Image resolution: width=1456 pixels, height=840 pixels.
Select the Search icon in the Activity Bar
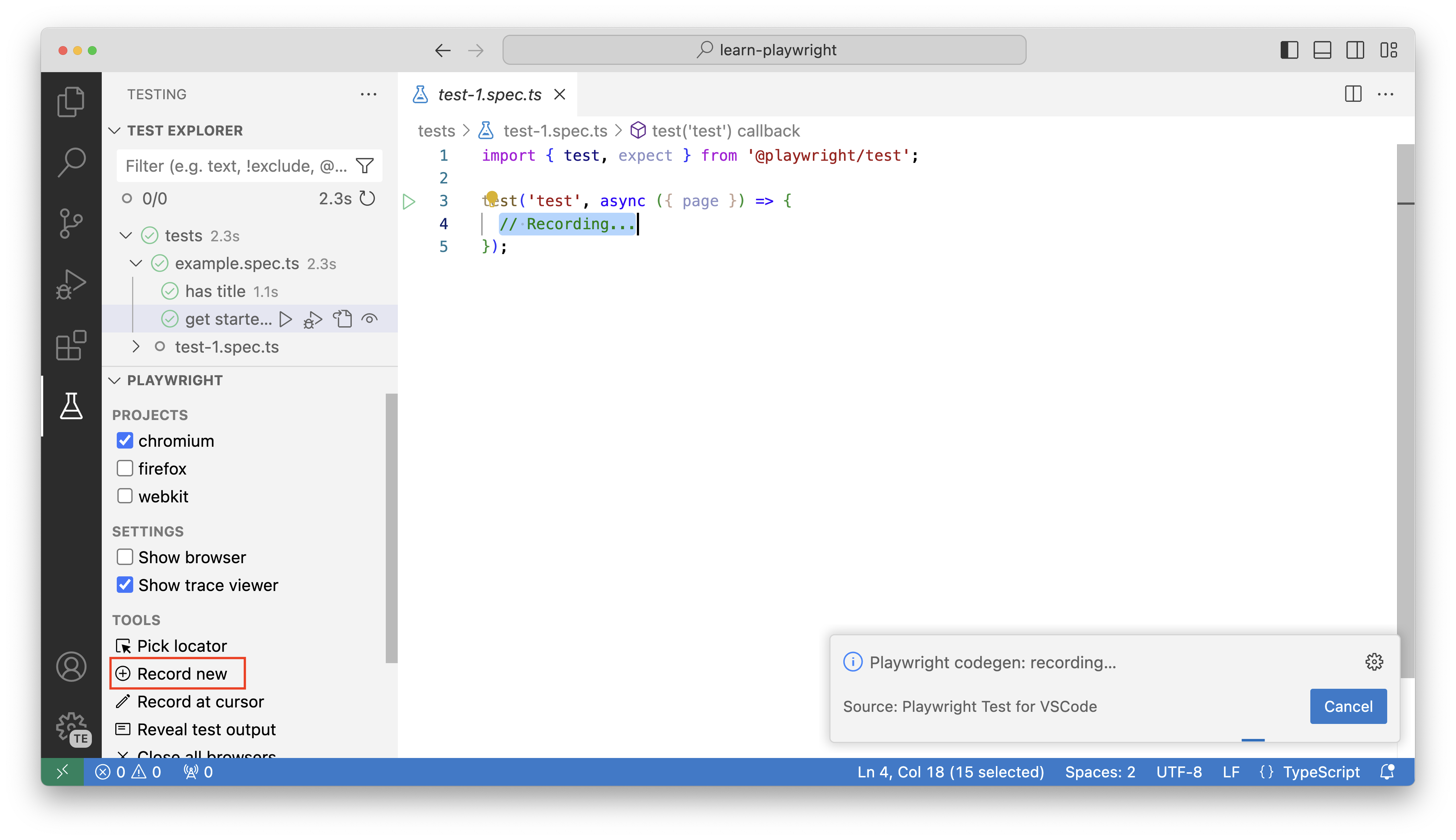(71, 162)
